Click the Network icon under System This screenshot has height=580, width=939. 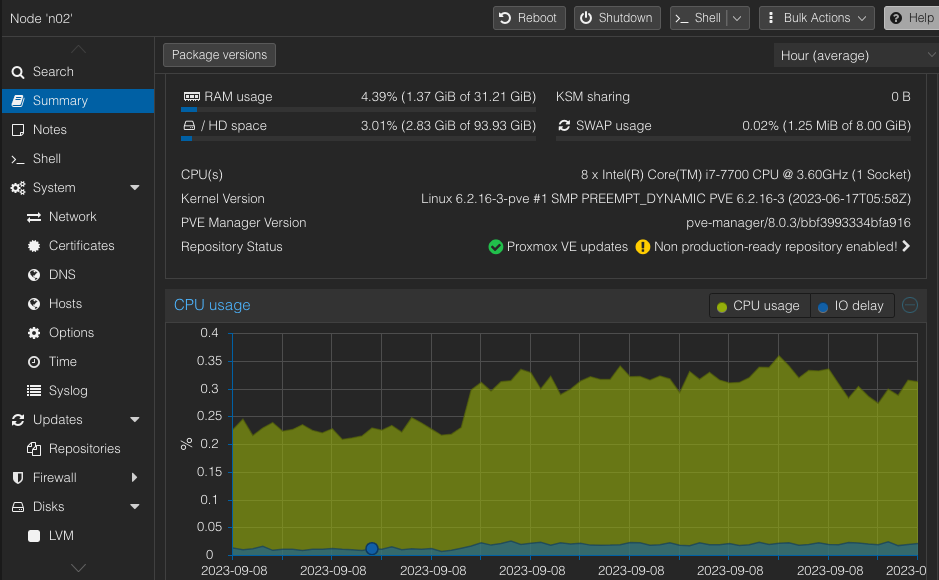pos(34,217)
